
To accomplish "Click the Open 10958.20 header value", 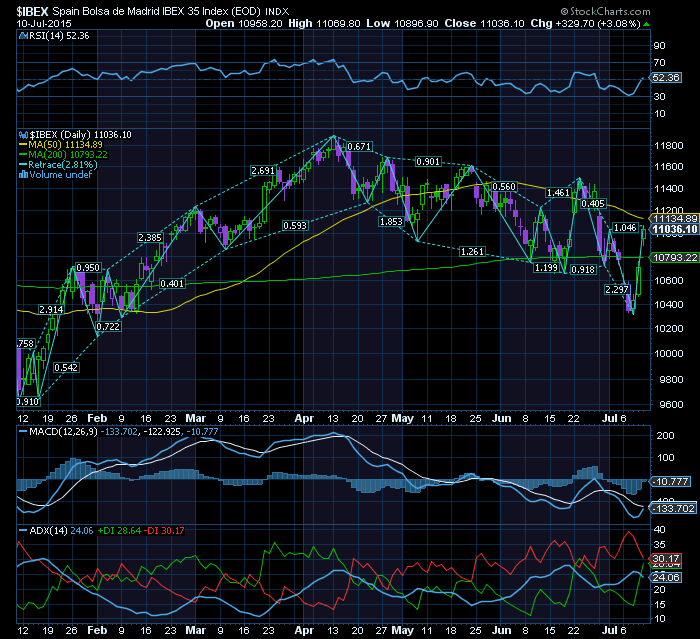I will pyautogui.click(x=244, y=23).
